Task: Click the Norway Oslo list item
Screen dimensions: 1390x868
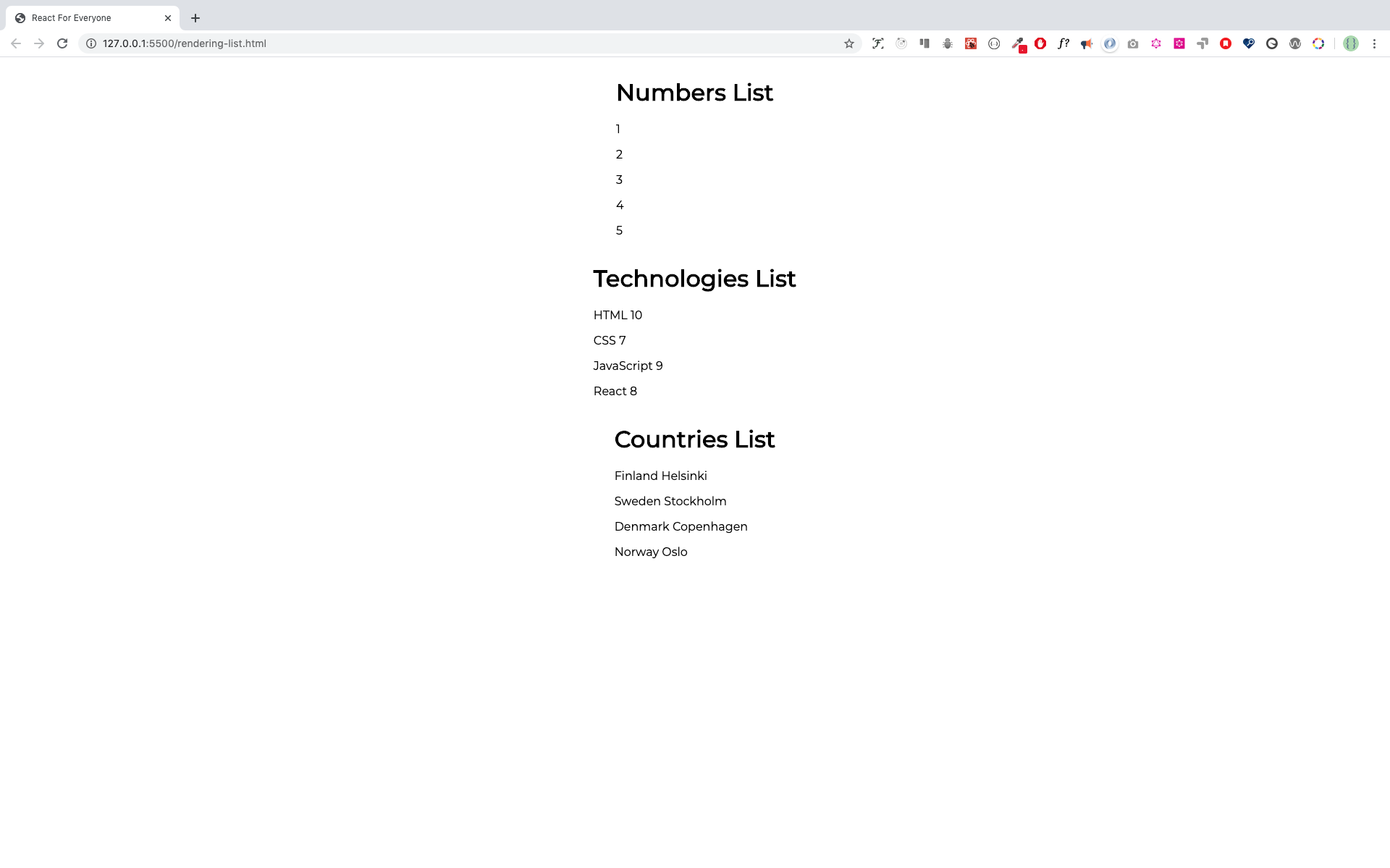Action: (651, 552)
